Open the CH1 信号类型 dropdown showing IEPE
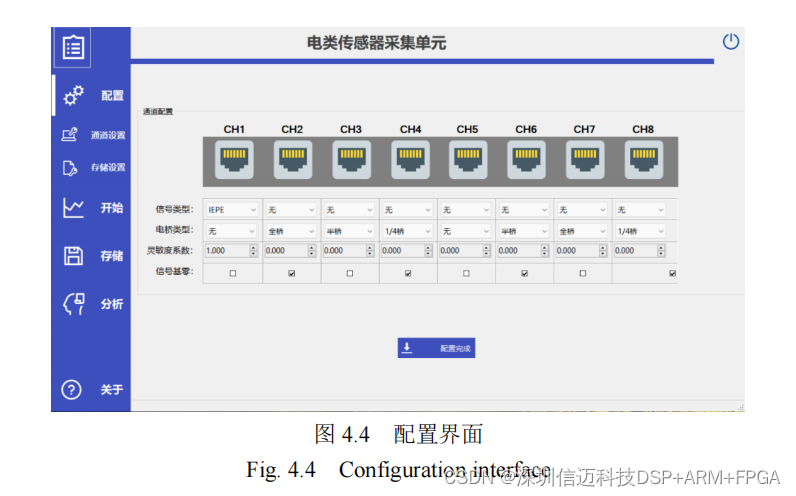This screenshot has width=796, height=496. coord(232,210)
